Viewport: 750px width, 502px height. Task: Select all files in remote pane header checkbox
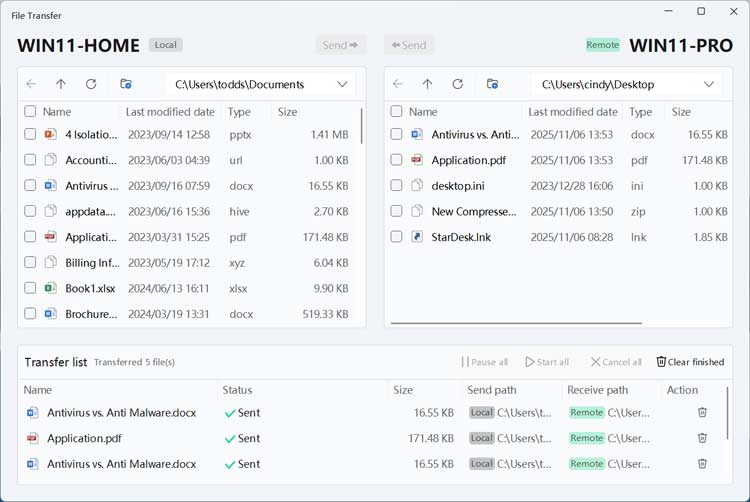click(x=396, y=111)
